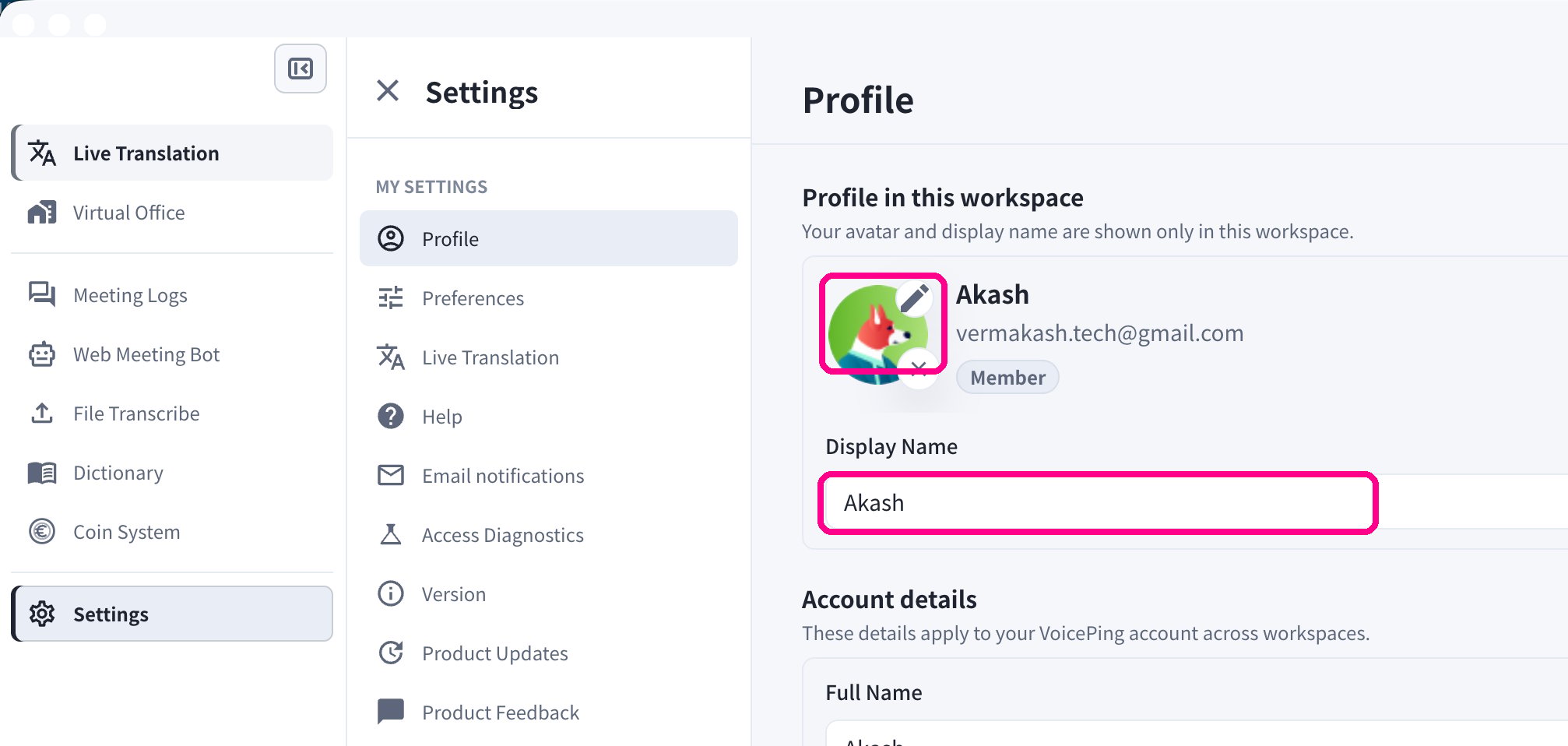
Task: Open Access Diagnostics flask item
Action: (x=549, y=535)
